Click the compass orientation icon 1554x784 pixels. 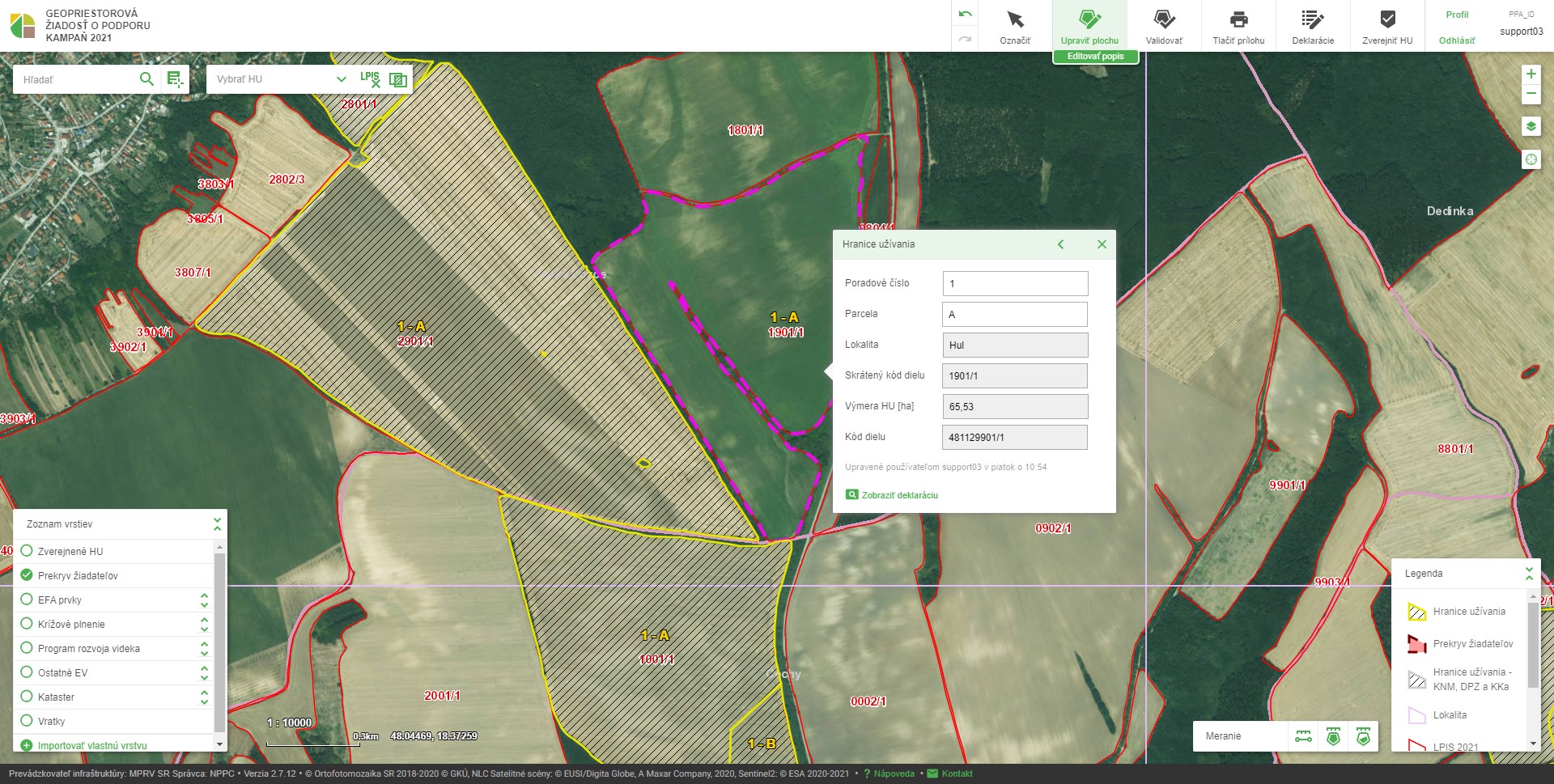(1531, 159)
